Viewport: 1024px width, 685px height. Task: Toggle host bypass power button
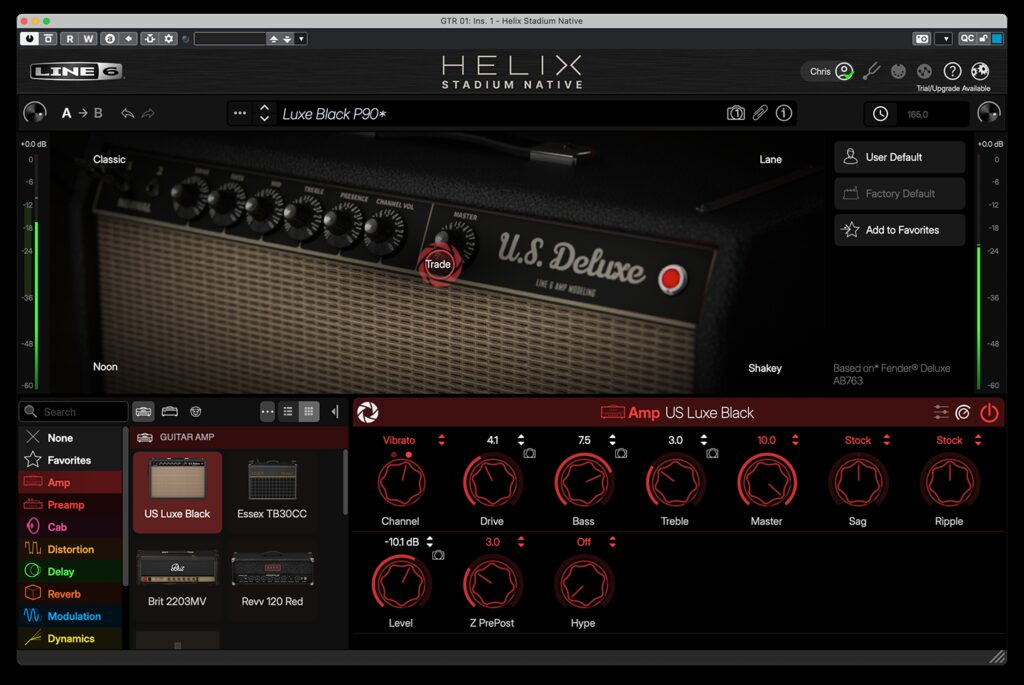29,39
